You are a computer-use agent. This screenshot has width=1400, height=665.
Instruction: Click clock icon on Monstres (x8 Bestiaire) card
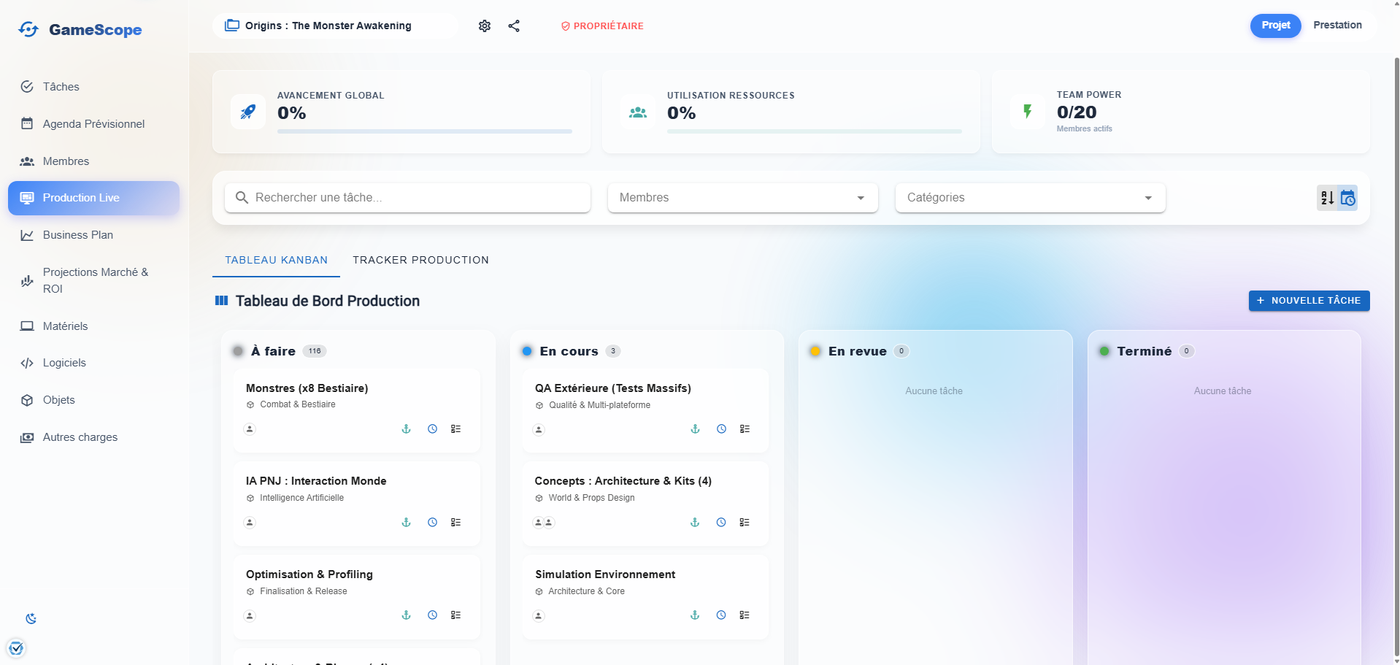(432, 429)
